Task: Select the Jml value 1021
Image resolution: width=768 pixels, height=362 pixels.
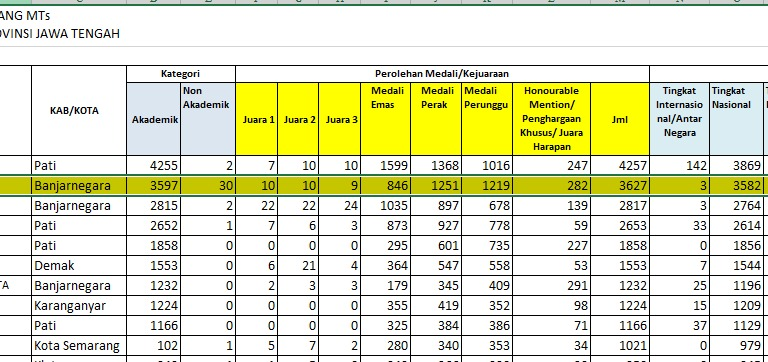Action: tap(620, 346)
